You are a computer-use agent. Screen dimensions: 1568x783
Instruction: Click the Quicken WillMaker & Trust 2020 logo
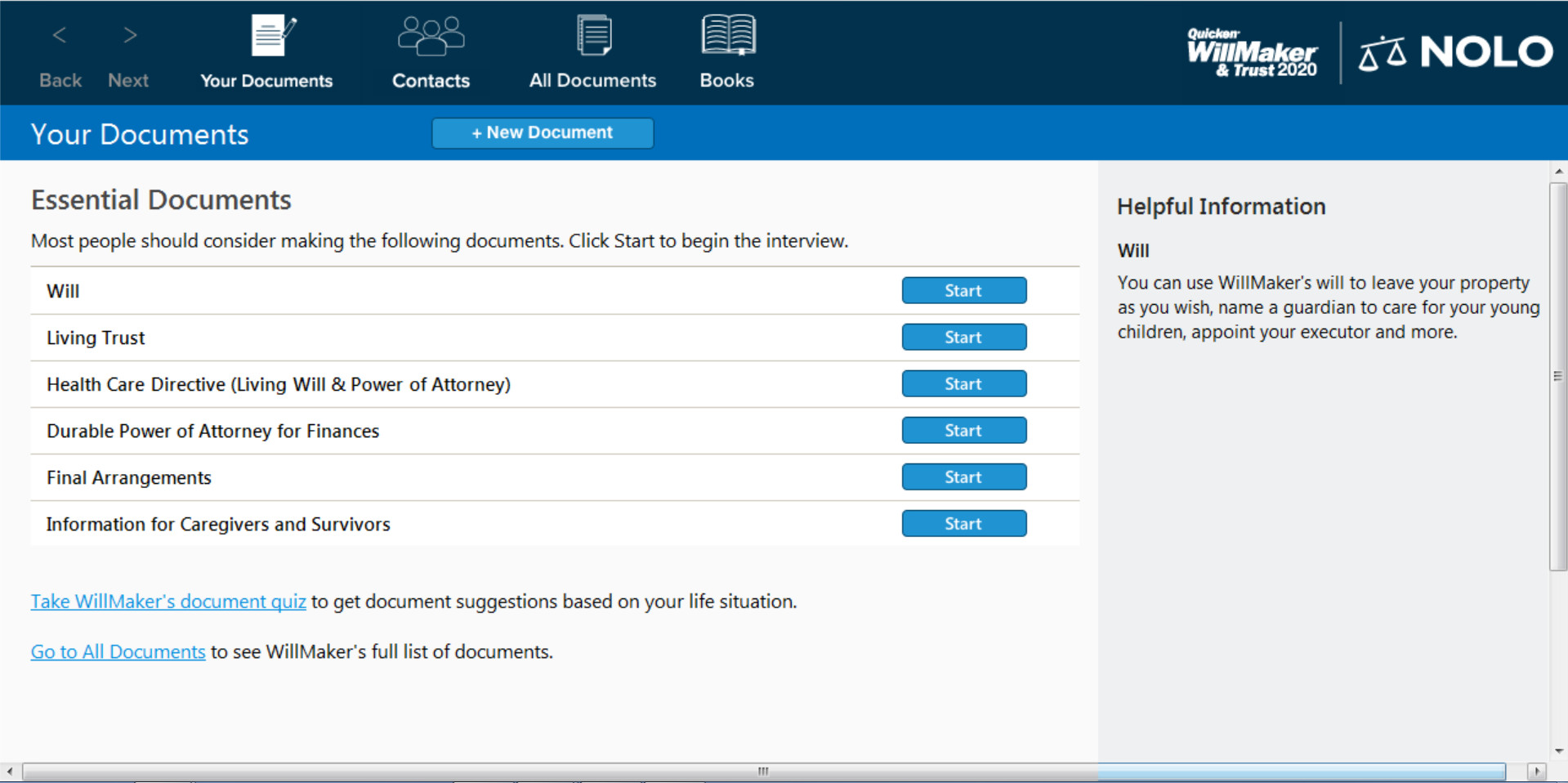pyautogui.click(x=1252, y=52)
